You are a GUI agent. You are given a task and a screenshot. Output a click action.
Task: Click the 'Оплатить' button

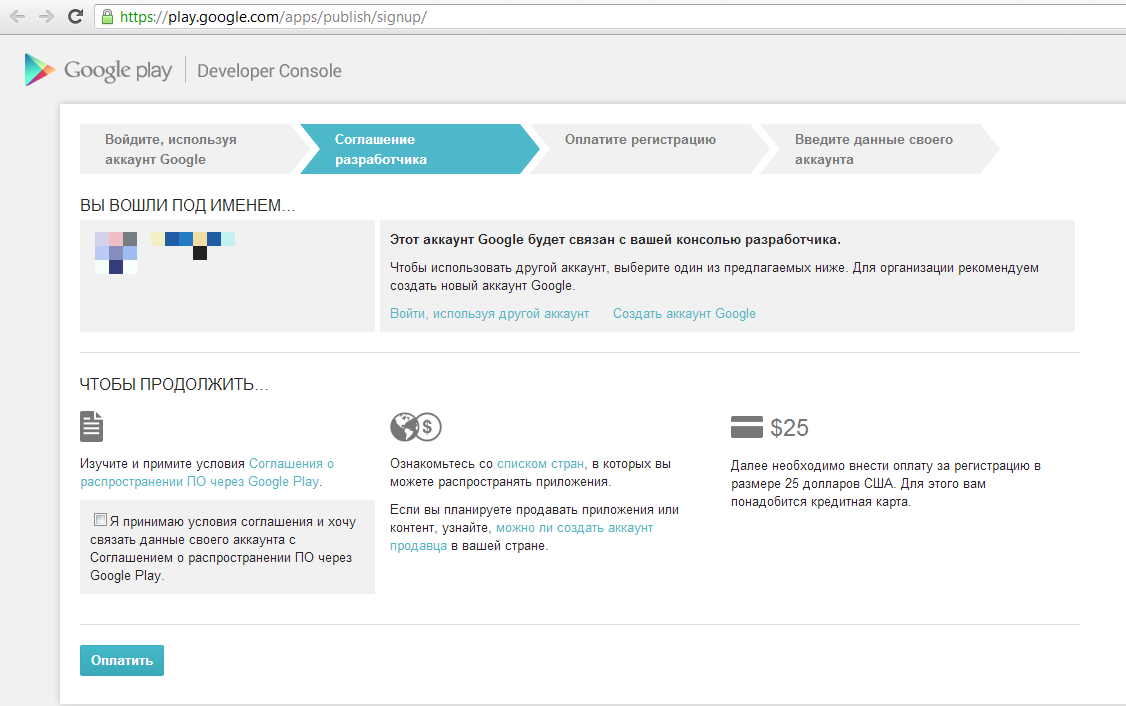pos(122,661)
